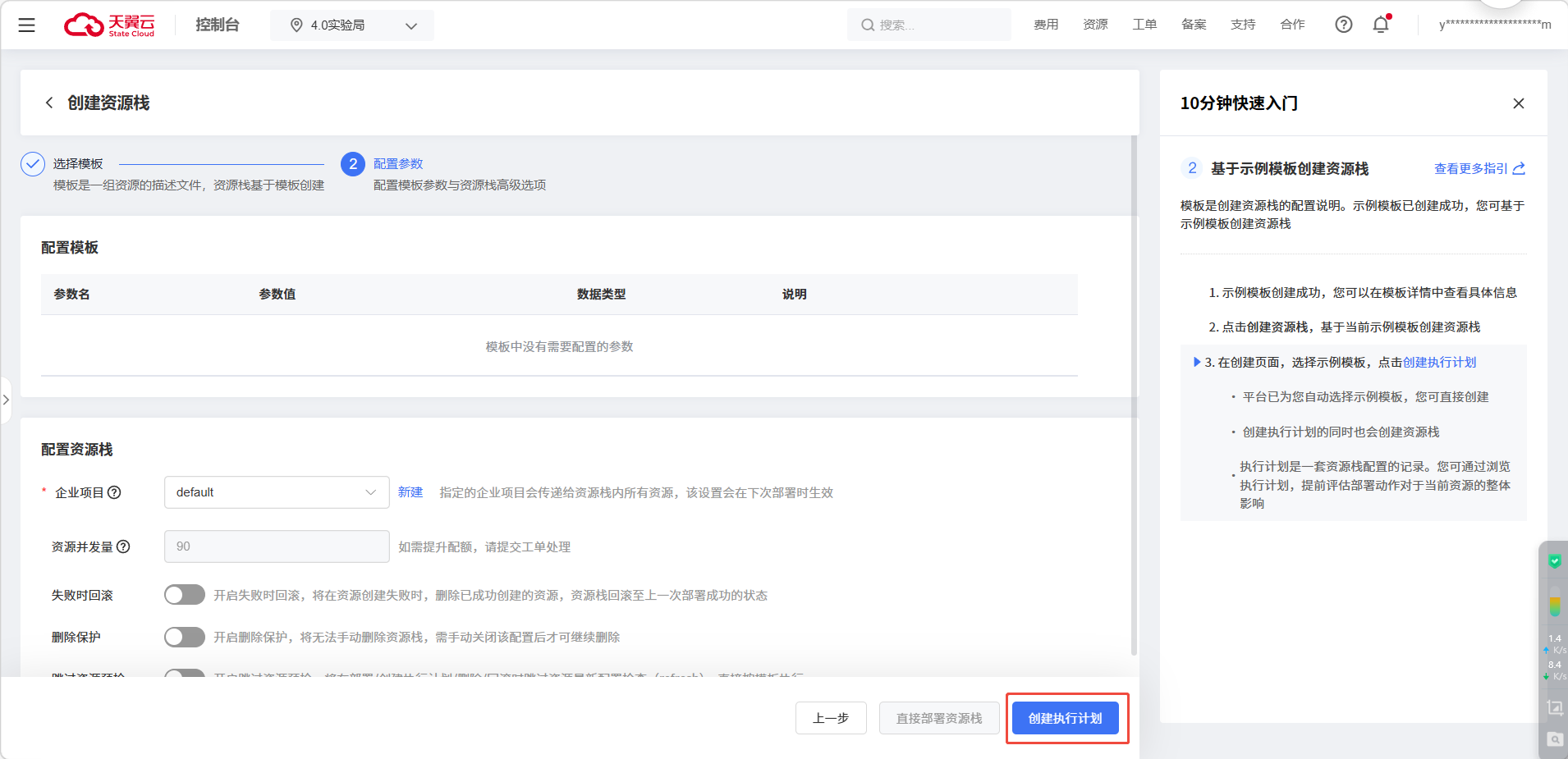
Task: Click the top search box
Action: tap(928, 25)
